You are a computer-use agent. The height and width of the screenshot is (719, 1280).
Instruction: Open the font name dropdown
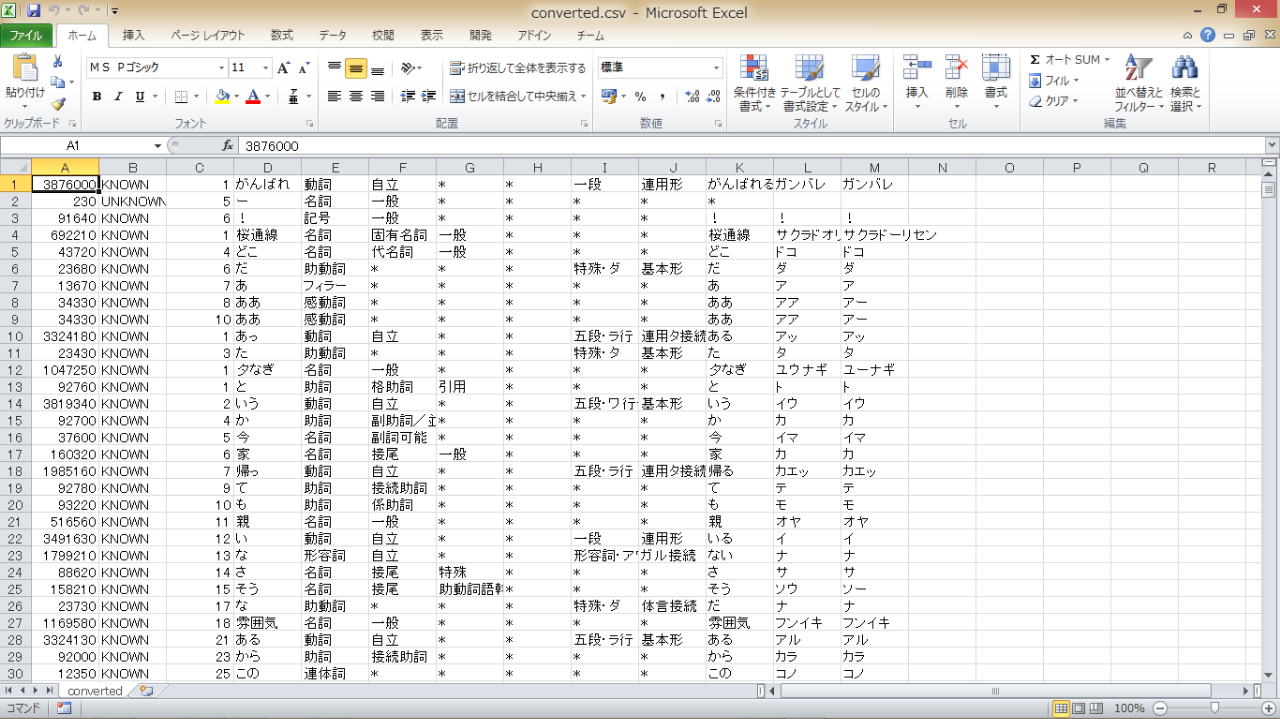(x=221, y=68)
